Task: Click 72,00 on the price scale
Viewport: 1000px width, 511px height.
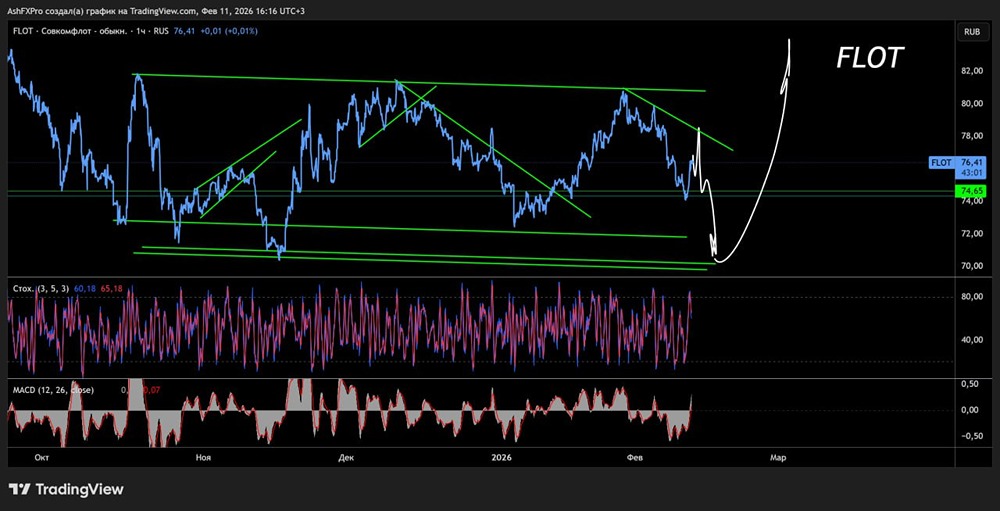Action: 972,233
